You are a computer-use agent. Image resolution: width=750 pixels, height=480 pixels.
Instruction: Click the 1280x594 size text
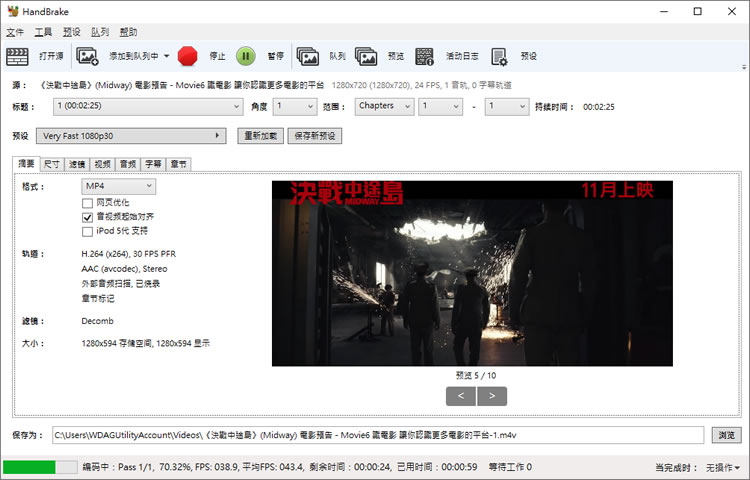(145, 343)
